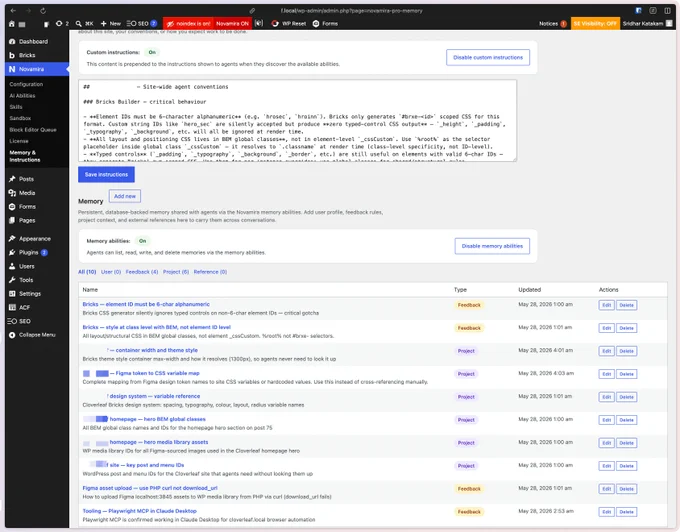Open 'style at class level with BEM' memory
Screen dimensions: 680x532
click(x=157, y=327)
